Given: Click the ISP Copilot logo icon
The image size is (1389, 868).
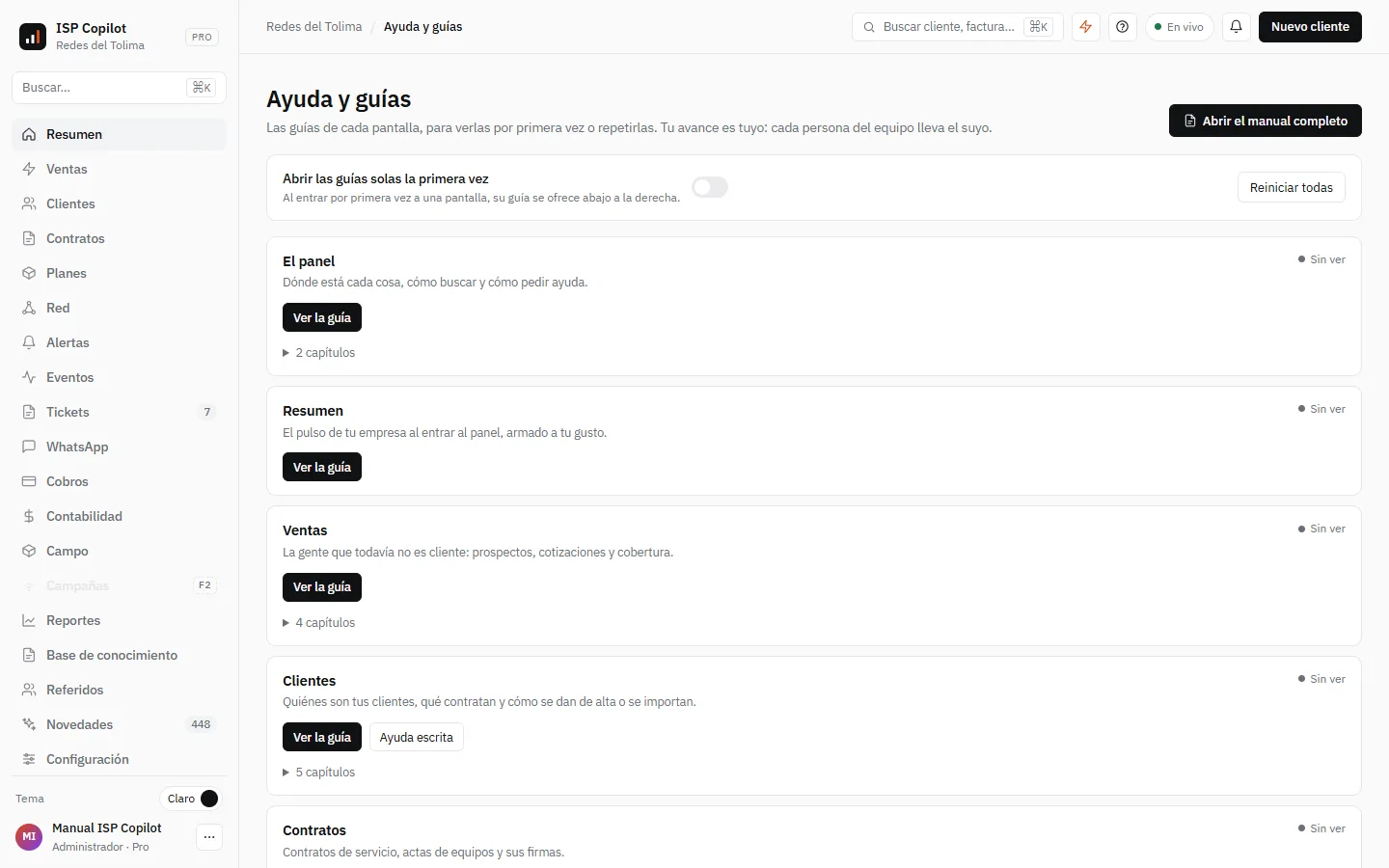Looking at the screenshot, I should tap(33, 37).
